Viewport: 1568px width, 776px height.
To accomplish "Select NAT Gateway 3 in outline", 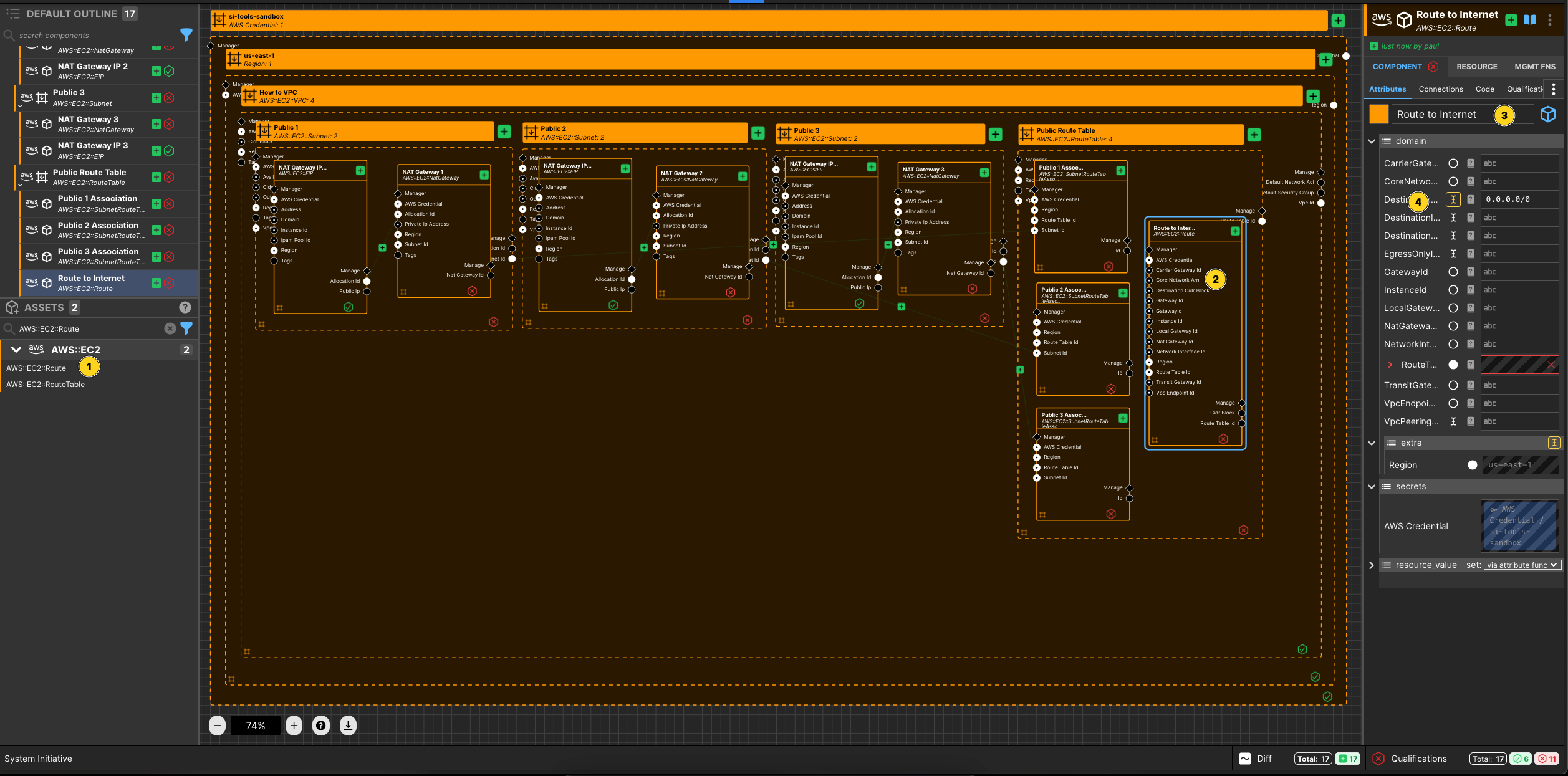I will tap(109, 124).
